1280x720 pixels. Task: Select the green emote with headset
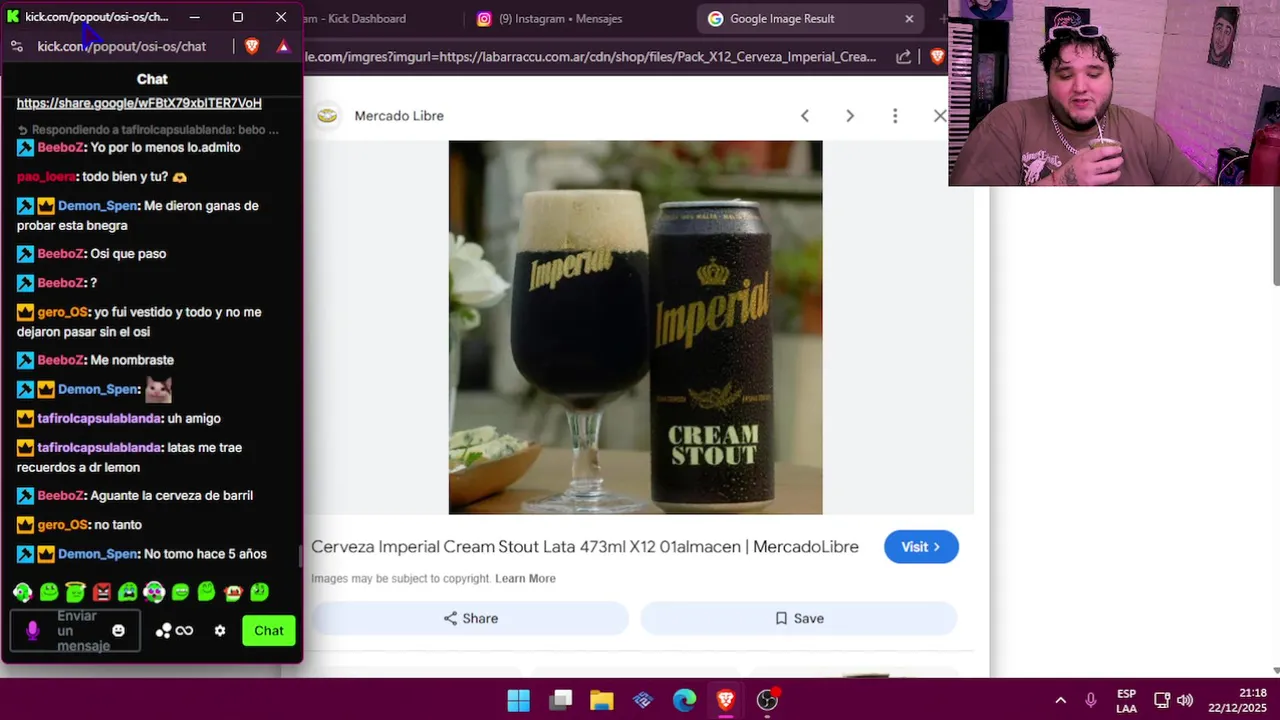pyautogui.click(x=22, y=592)
